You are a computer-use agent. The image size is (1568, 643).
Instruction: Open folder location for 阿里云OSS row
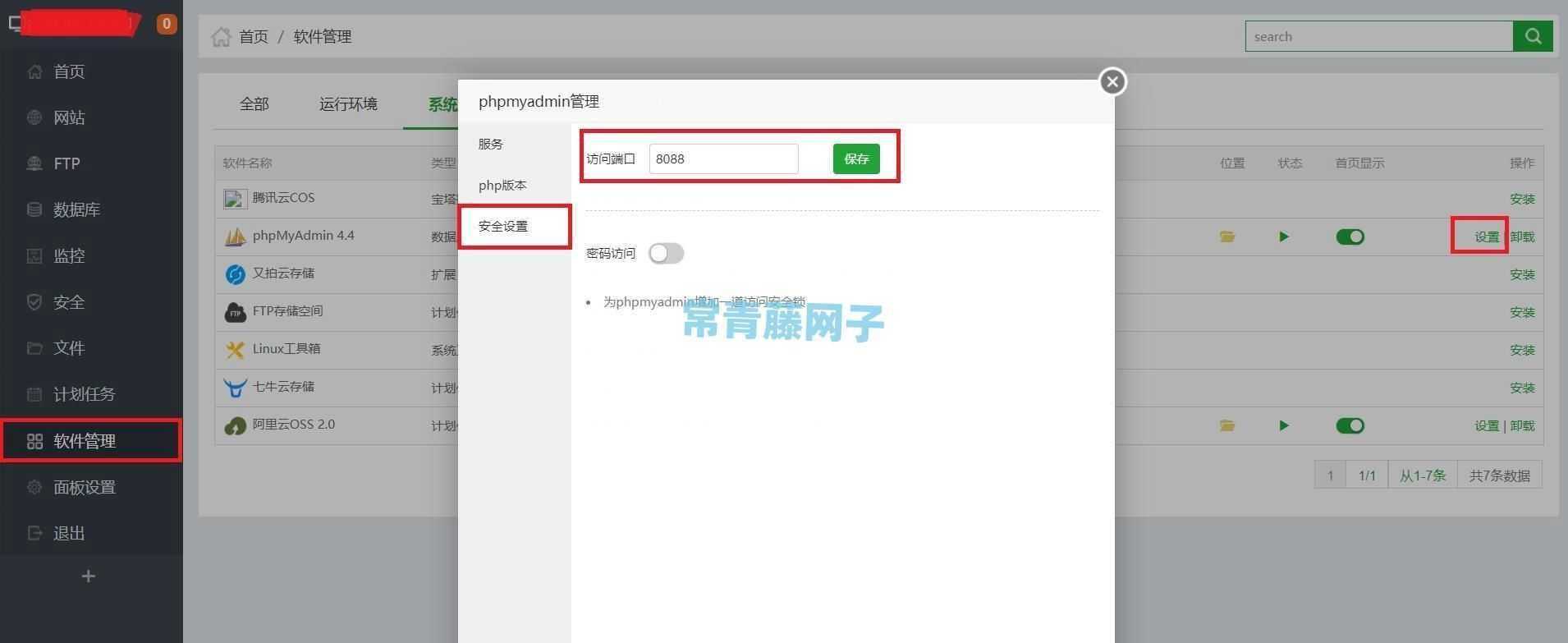click(x=1227, y=425)
